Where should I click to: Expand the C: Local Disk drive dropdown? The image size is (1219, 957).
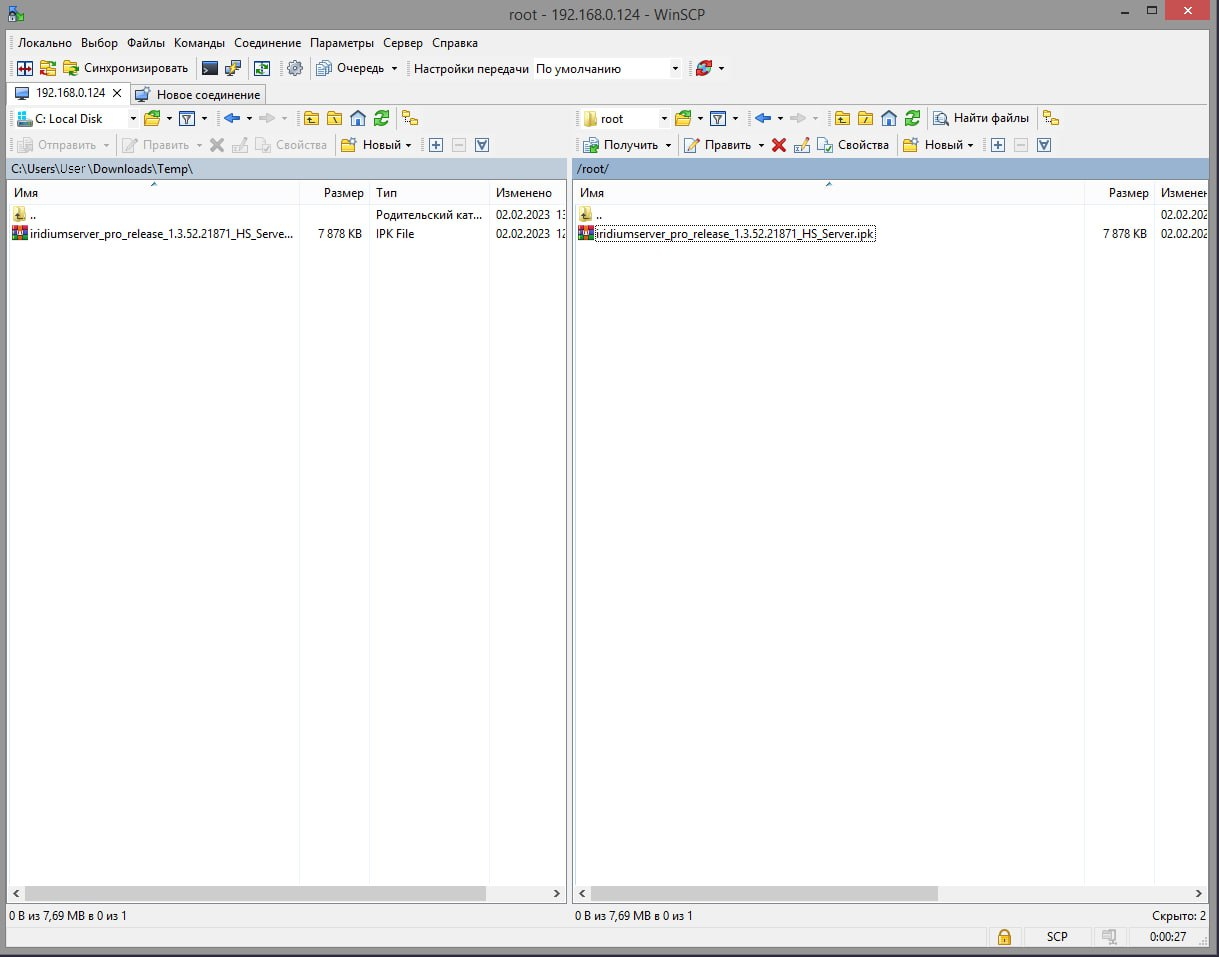coord(133,119)
